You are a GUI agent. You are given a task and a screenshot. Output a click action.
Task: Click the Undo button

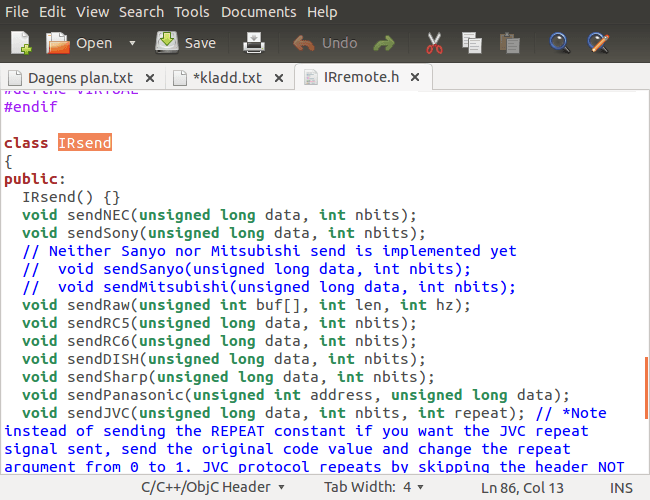pyautogui.click(x=325, y=43)
